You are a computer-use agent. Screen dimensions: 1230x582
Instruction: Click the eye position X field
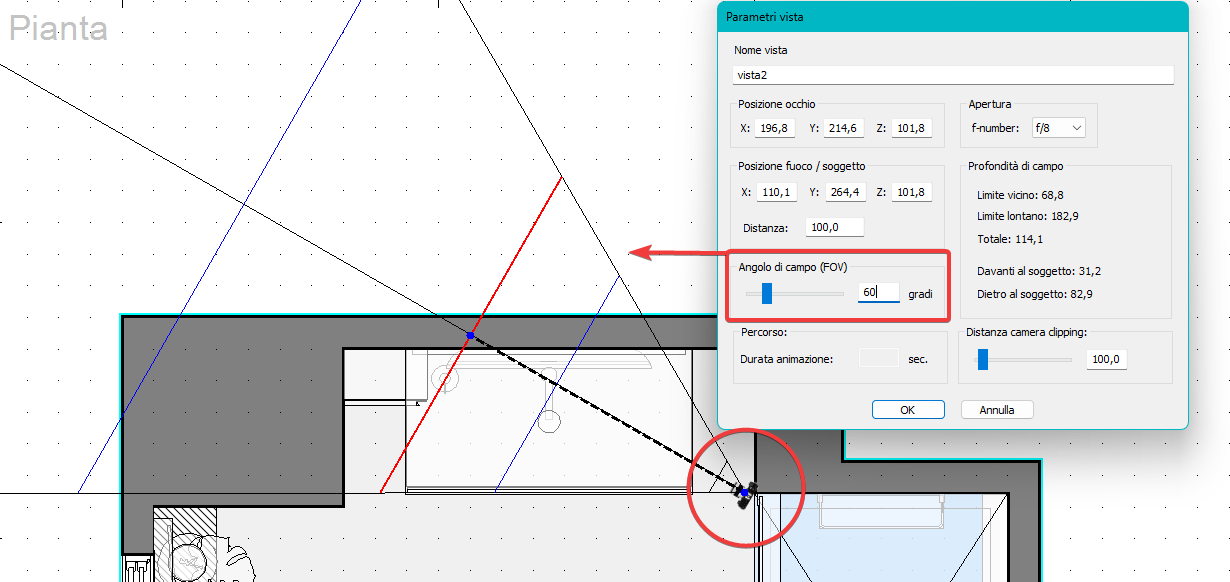(775, 128)
